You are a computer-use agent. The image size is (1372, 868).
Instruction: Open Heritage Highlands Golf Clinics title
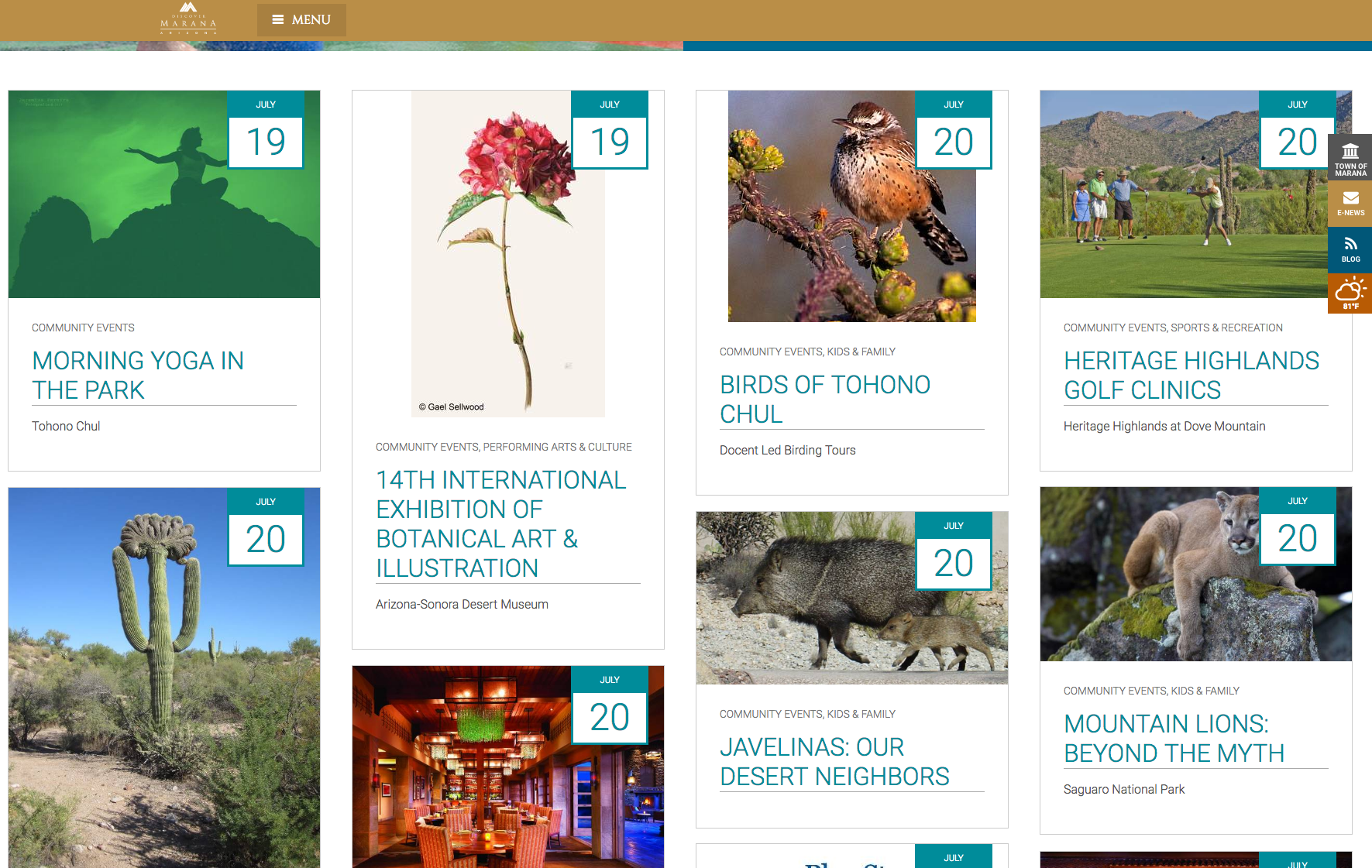1191,376
